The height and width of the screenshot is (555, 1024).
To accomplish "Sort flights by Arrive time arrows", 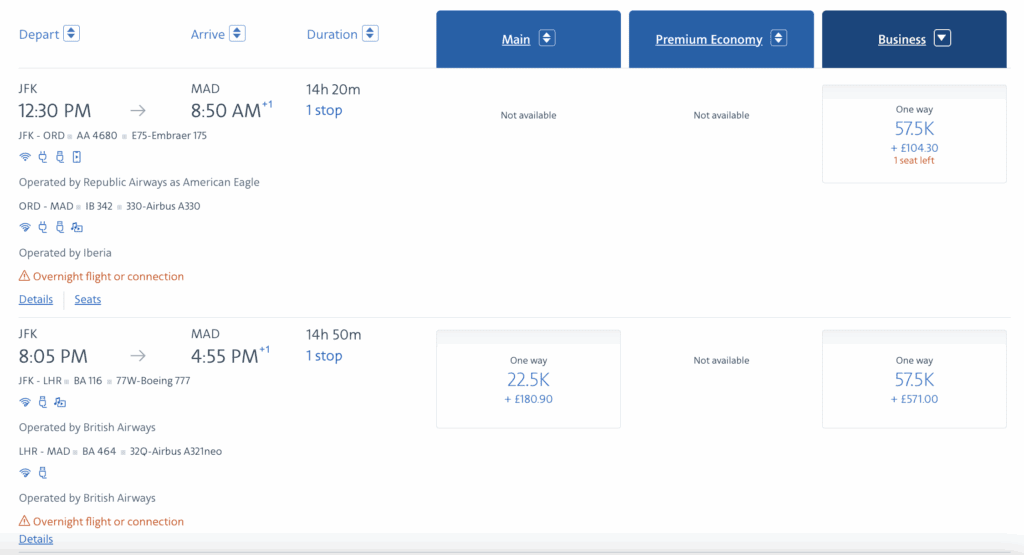I will click(237, 33).
